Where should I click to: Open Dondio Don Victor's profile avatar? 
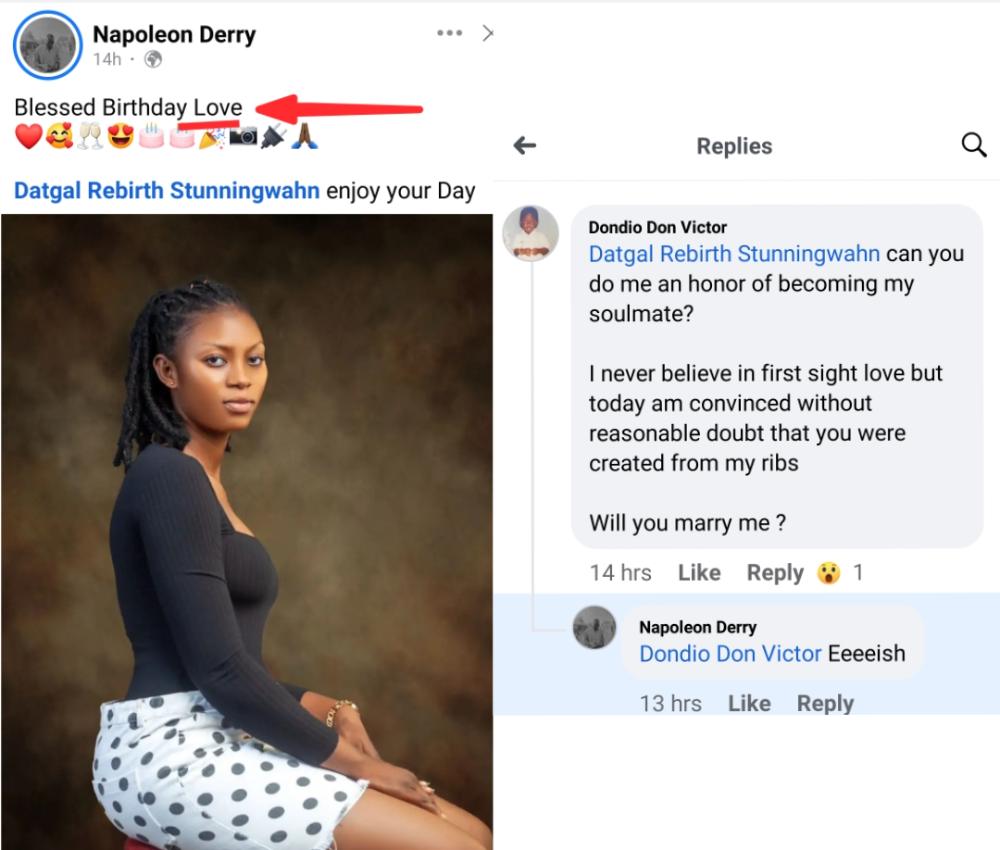530,233
